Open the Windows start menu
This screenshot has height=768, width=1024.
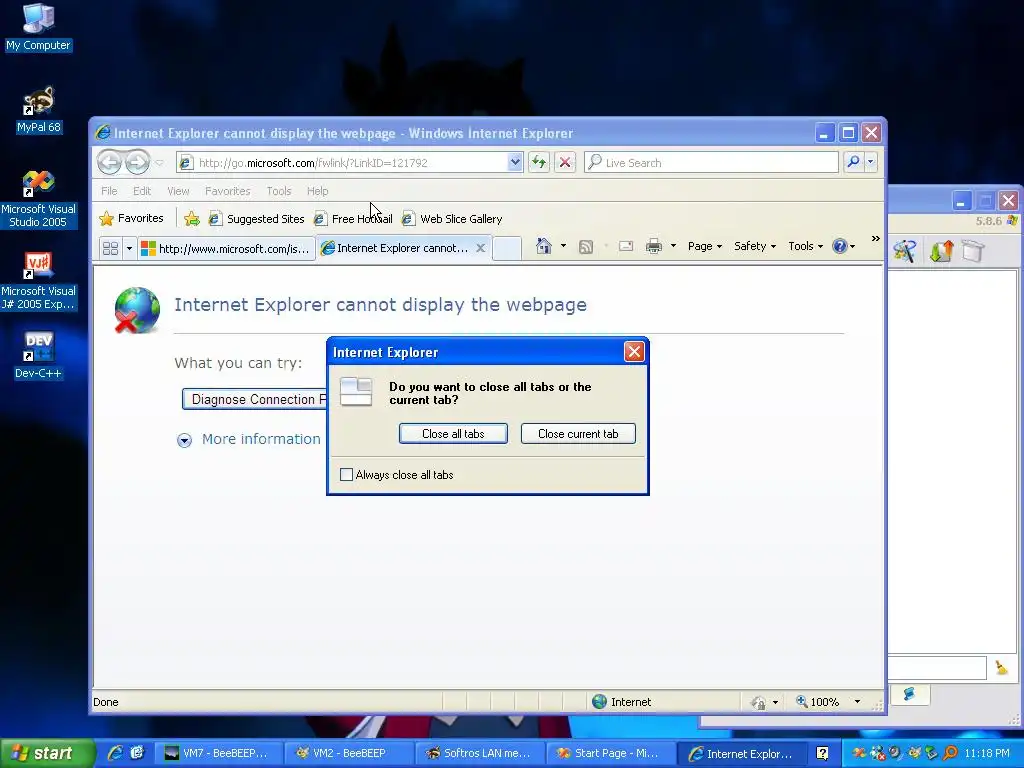[x=46, y=753]
